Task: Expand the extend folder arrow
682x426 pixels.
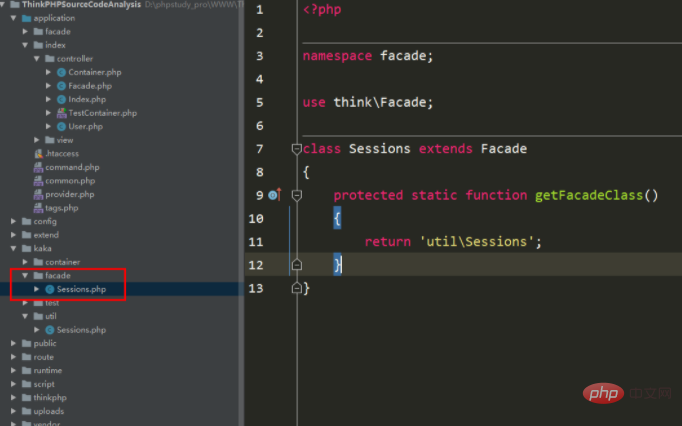Action: (13, 235)
